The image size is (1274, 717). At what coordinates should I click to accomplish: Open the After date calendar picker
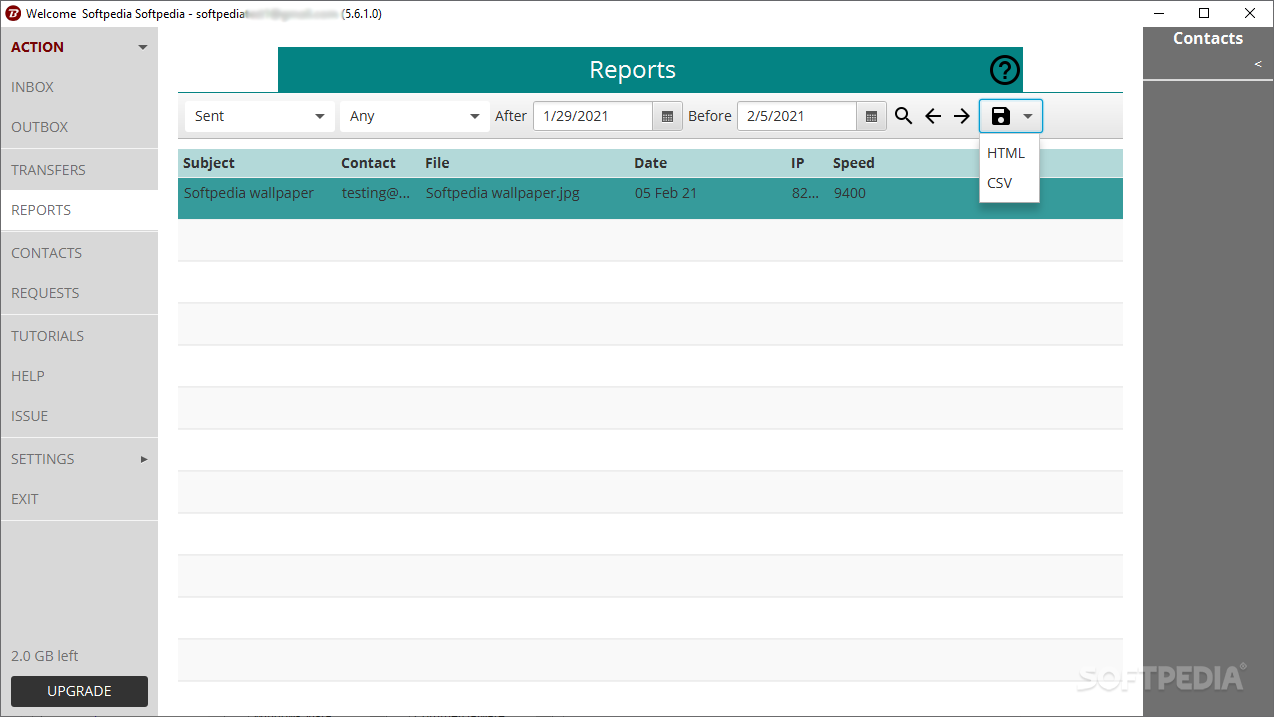coord(667,116)
